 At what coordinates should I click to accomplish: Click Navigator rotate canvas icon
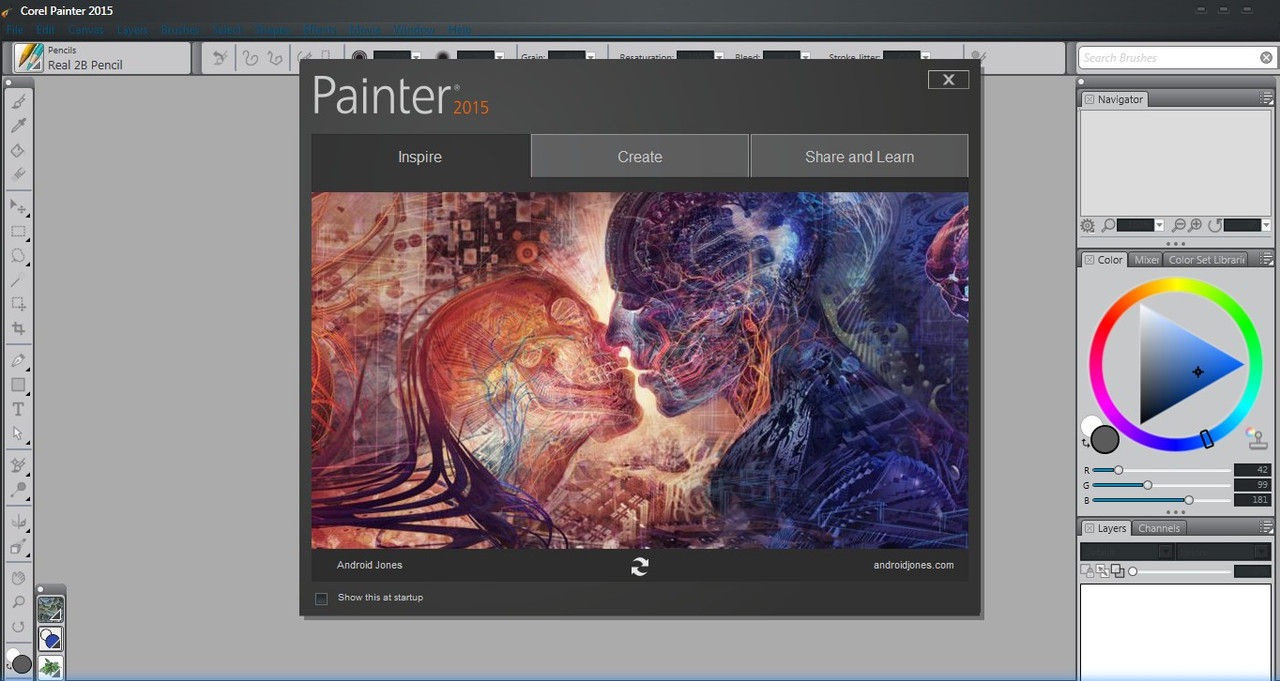tap(1214, 226)
